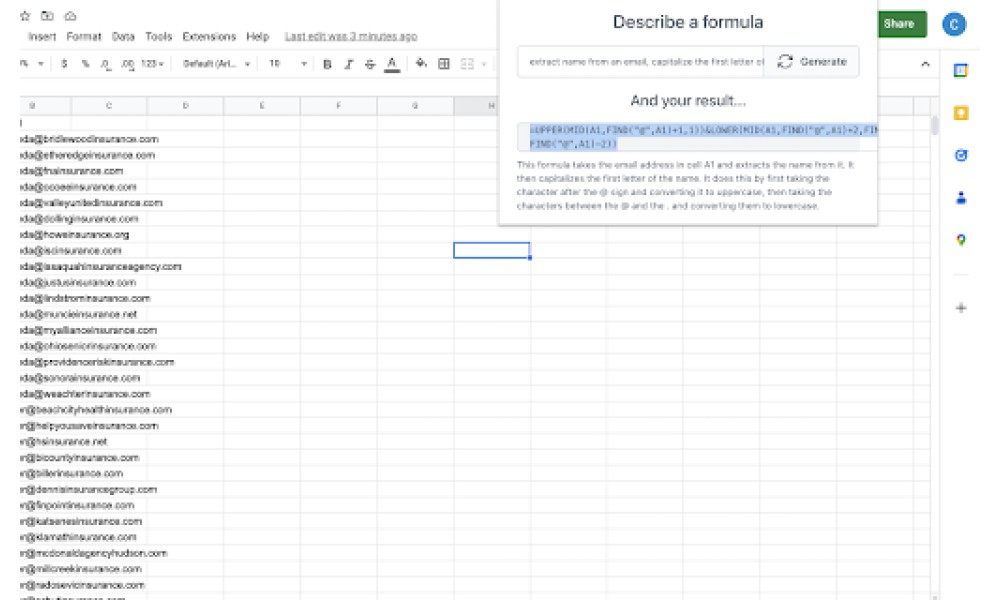Select column E header
1000x600 pixels.
262,106
